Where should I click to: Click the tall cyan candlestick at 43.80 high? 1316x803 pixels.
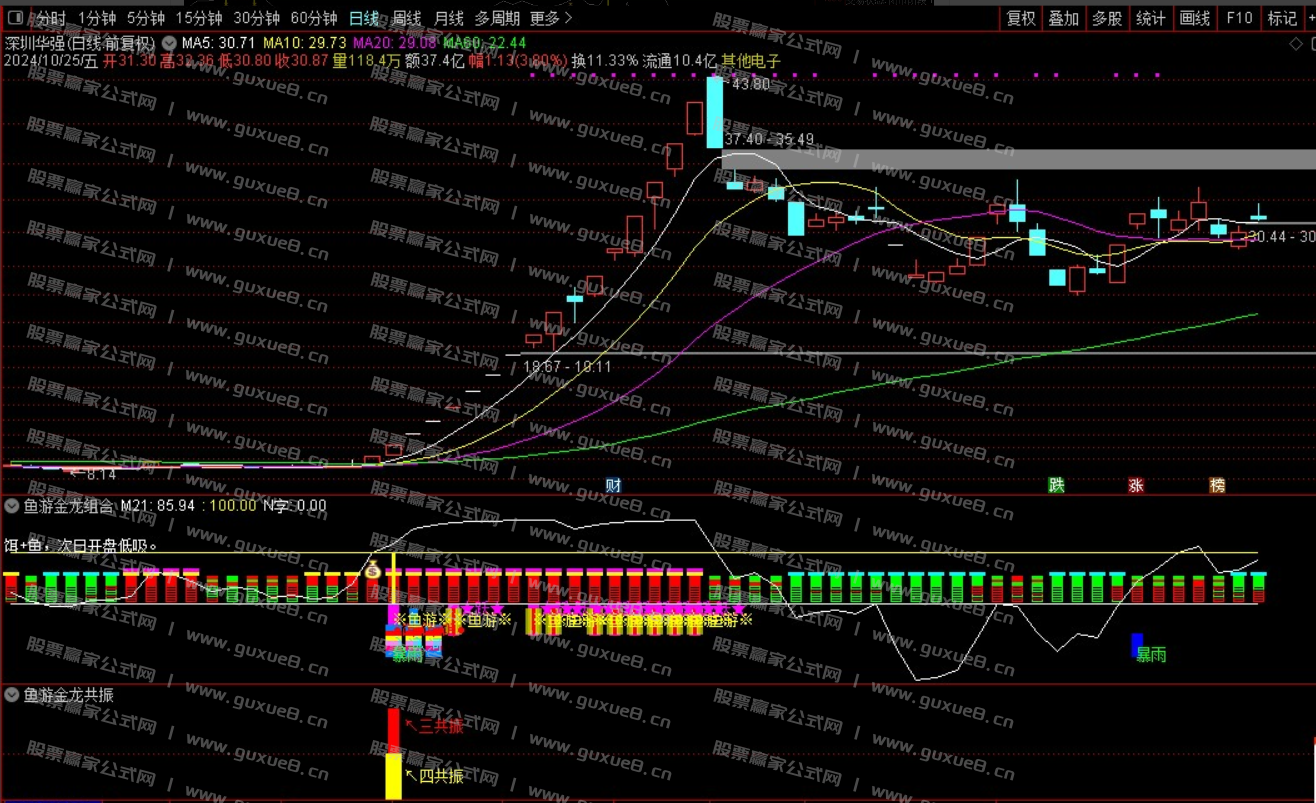[714, 112]
